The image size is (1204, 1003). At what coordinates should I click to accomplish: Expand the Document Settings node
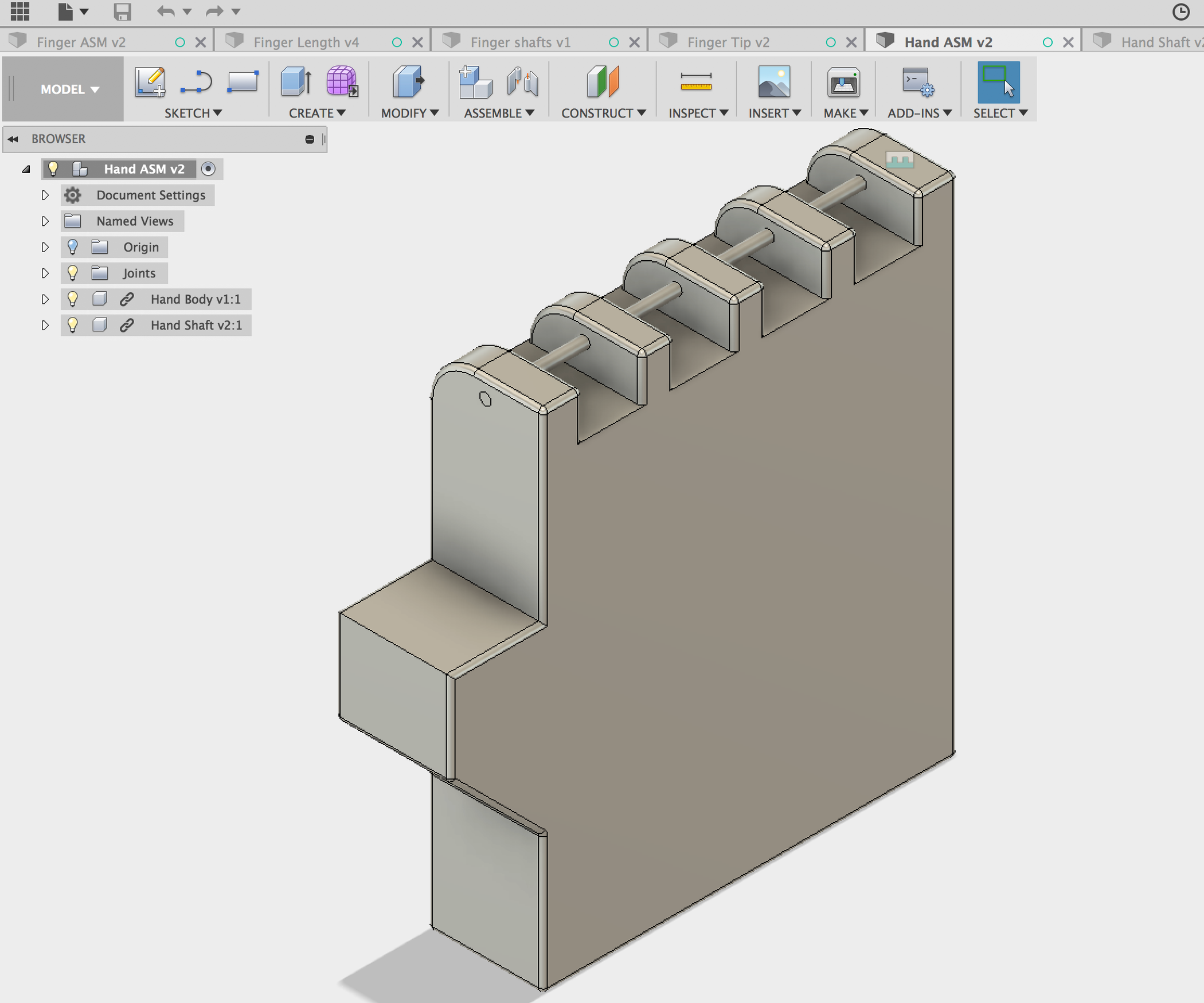click(x=46, y=195)
